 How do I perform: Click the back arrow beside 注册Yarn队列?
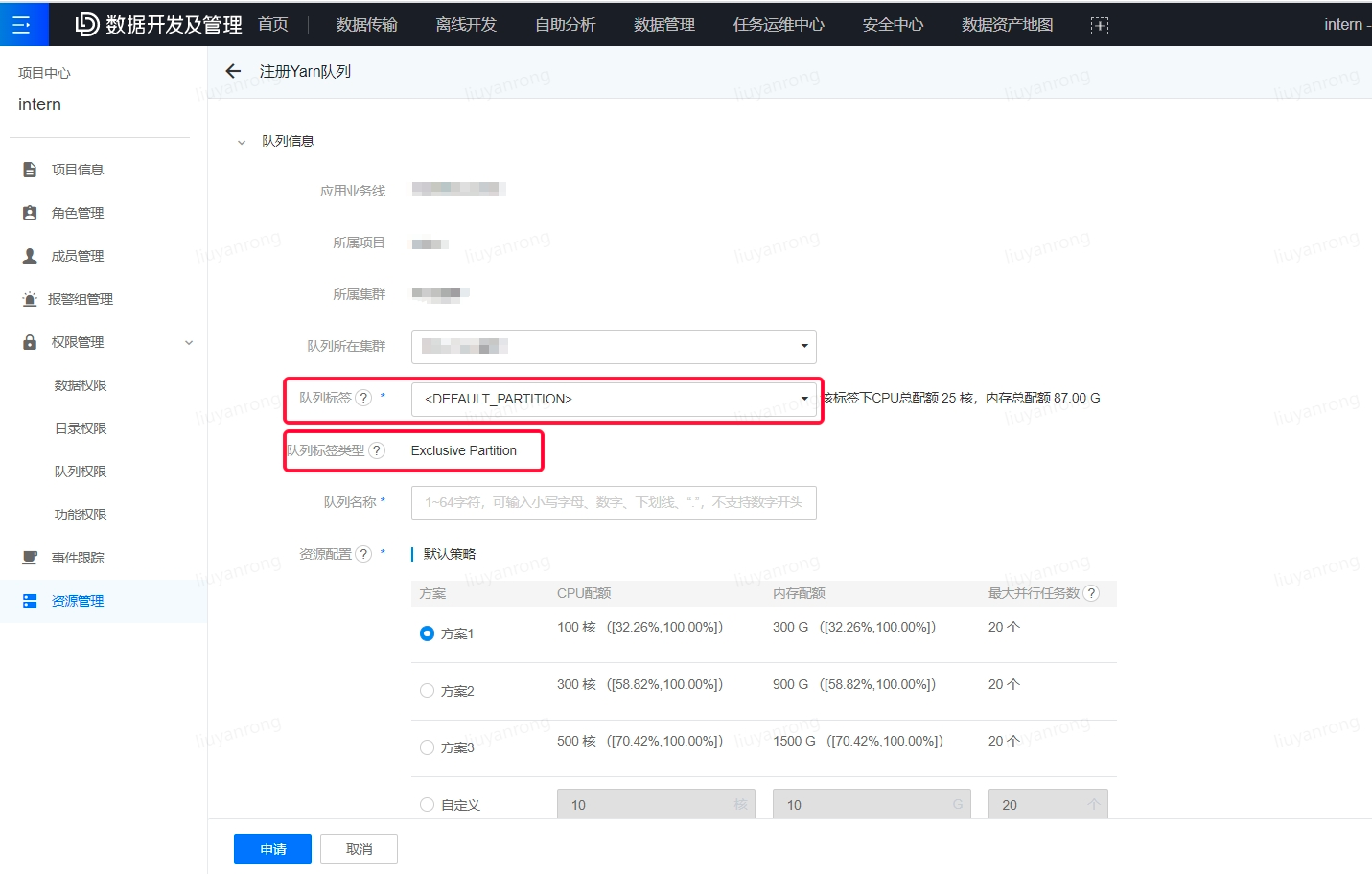point(232,70)
